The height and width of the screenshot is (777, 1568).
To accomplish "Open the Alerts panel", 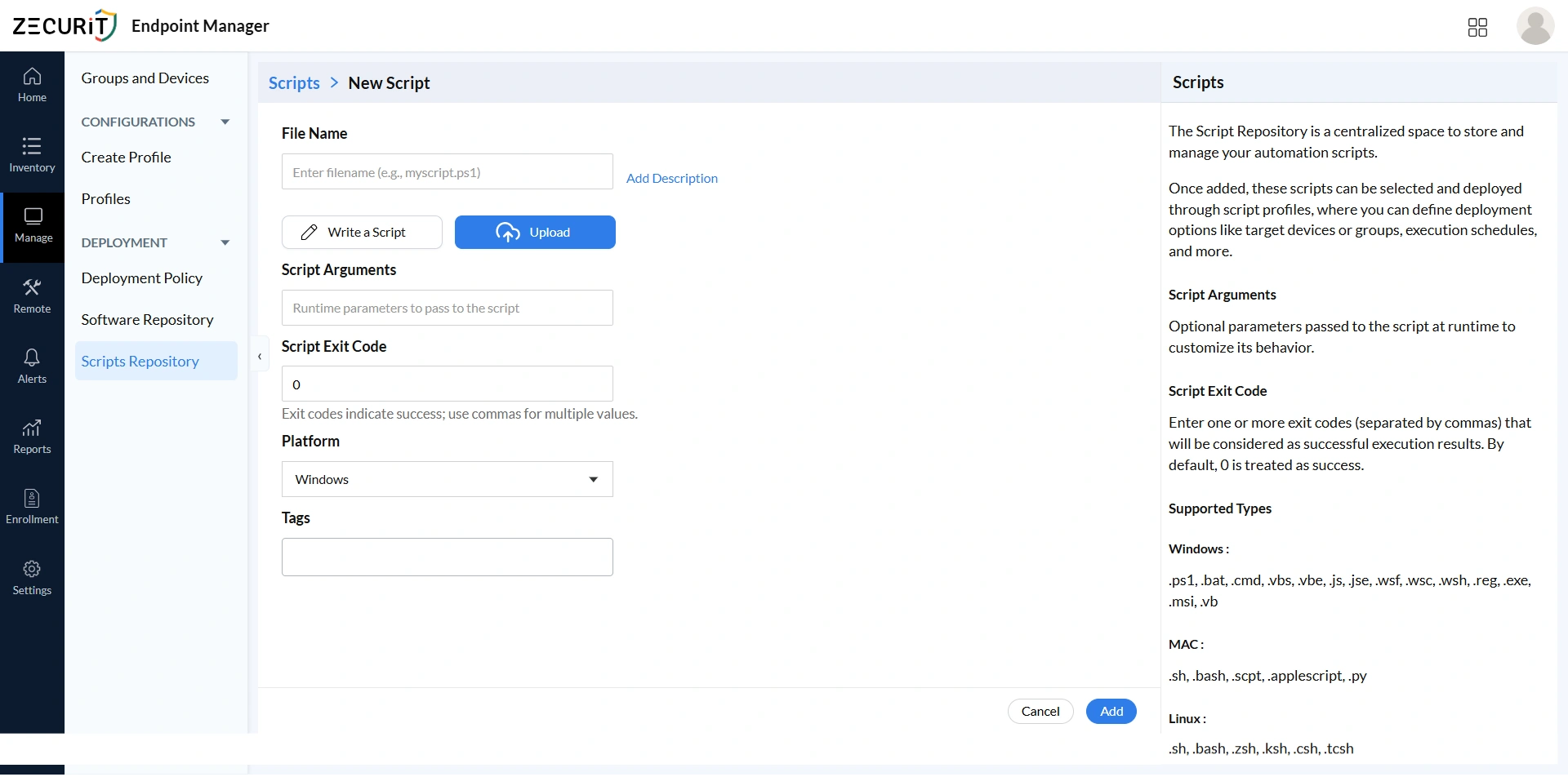I will 31,365.
